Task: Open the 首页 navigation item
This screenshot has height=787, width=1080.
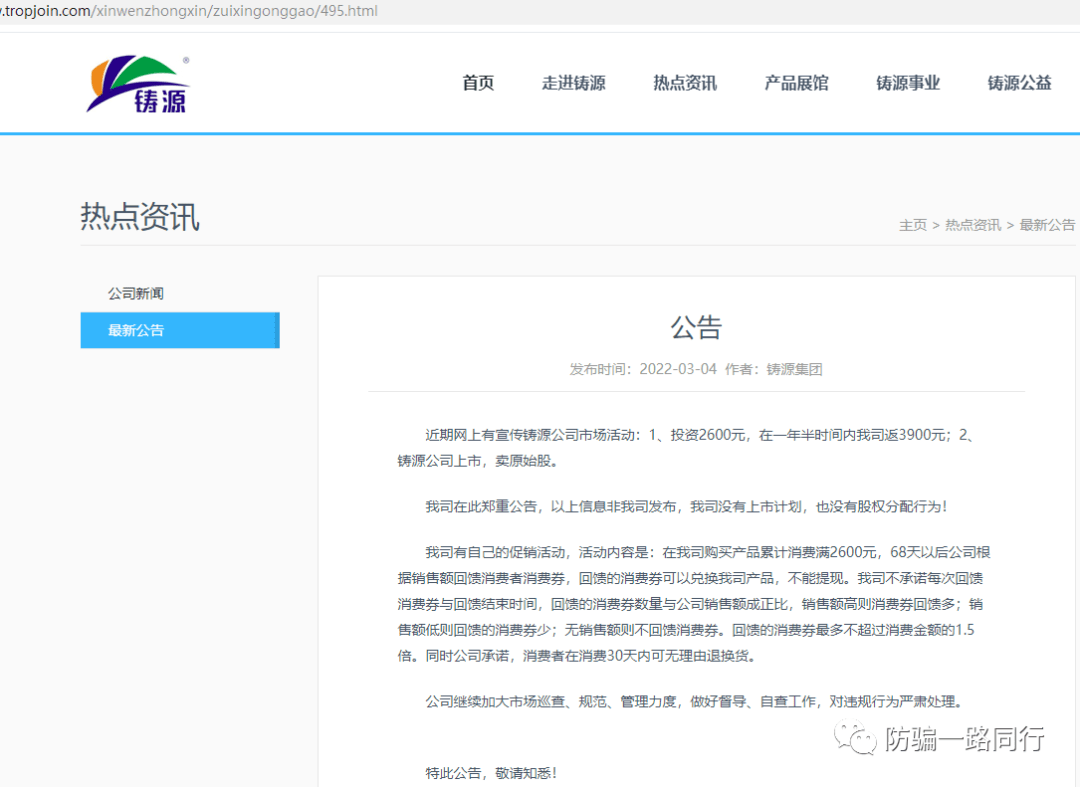Action: point(478,83)
